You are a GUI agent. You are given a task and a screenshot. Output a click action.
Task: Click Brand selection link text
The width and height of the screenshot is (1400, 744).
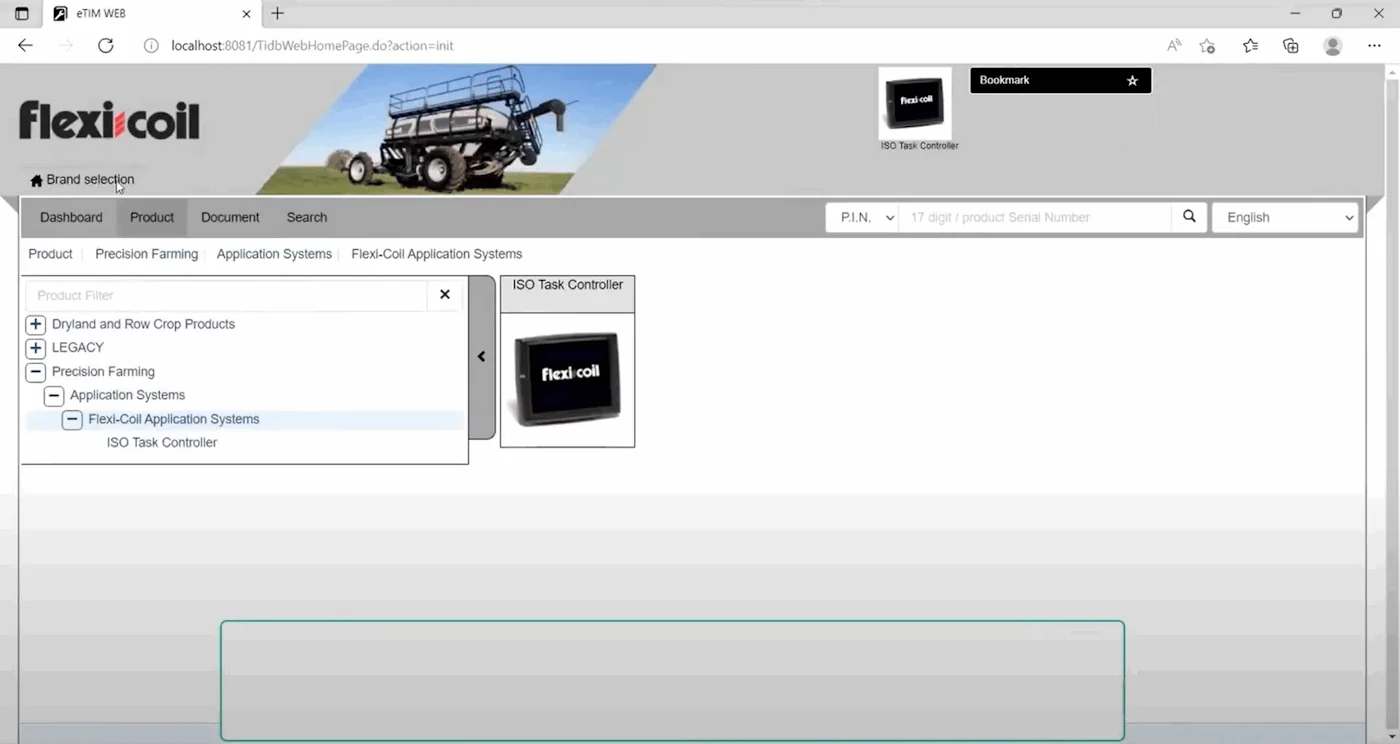[90, 180]
